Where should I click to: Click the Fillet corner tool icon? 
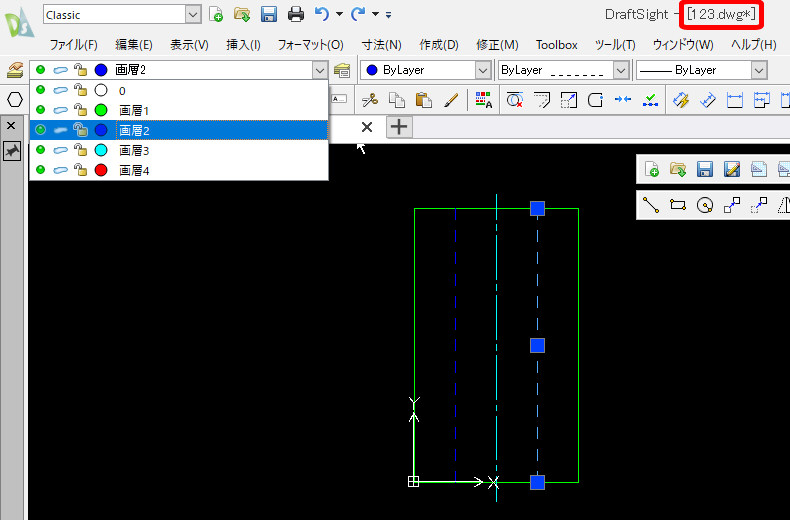[x=596, y=100]
